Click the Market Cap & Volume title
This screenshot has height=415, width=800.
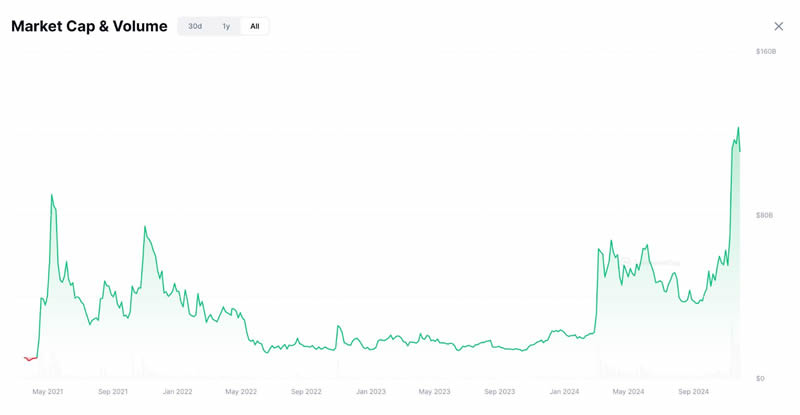(x=89, y=26)
